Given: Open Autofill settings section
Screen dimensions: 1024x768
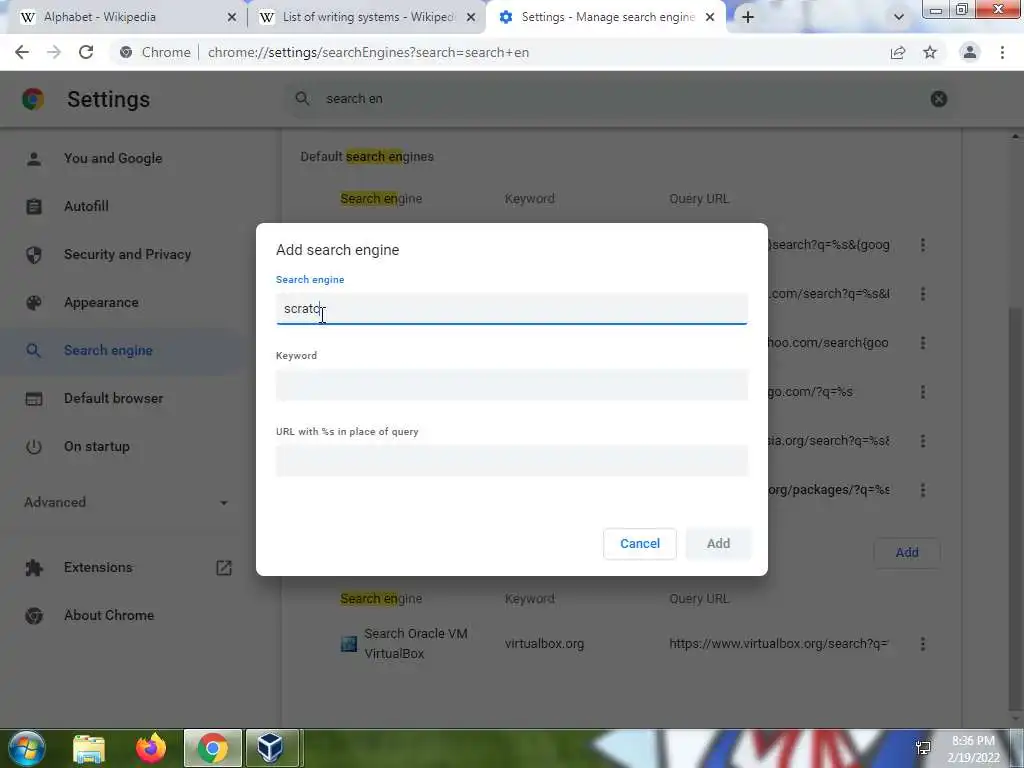Looking at the screenshot, I should point(86,206).
